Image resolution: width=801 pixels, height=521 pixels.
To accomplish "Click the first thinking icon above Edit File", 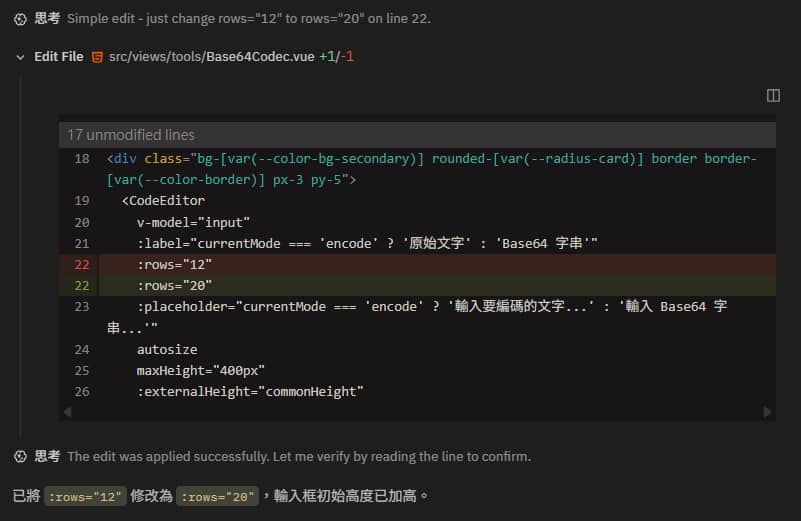I will tap(20, 19).
